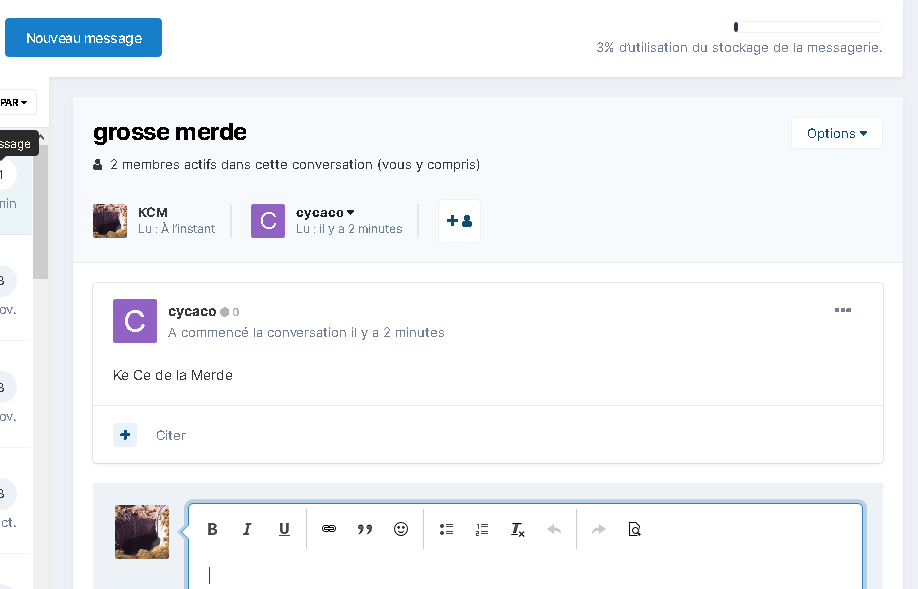The width and height of the screenshot is (918, 589).
Task: Open cycaco's profile from the message author name
Action: [192, 311]
